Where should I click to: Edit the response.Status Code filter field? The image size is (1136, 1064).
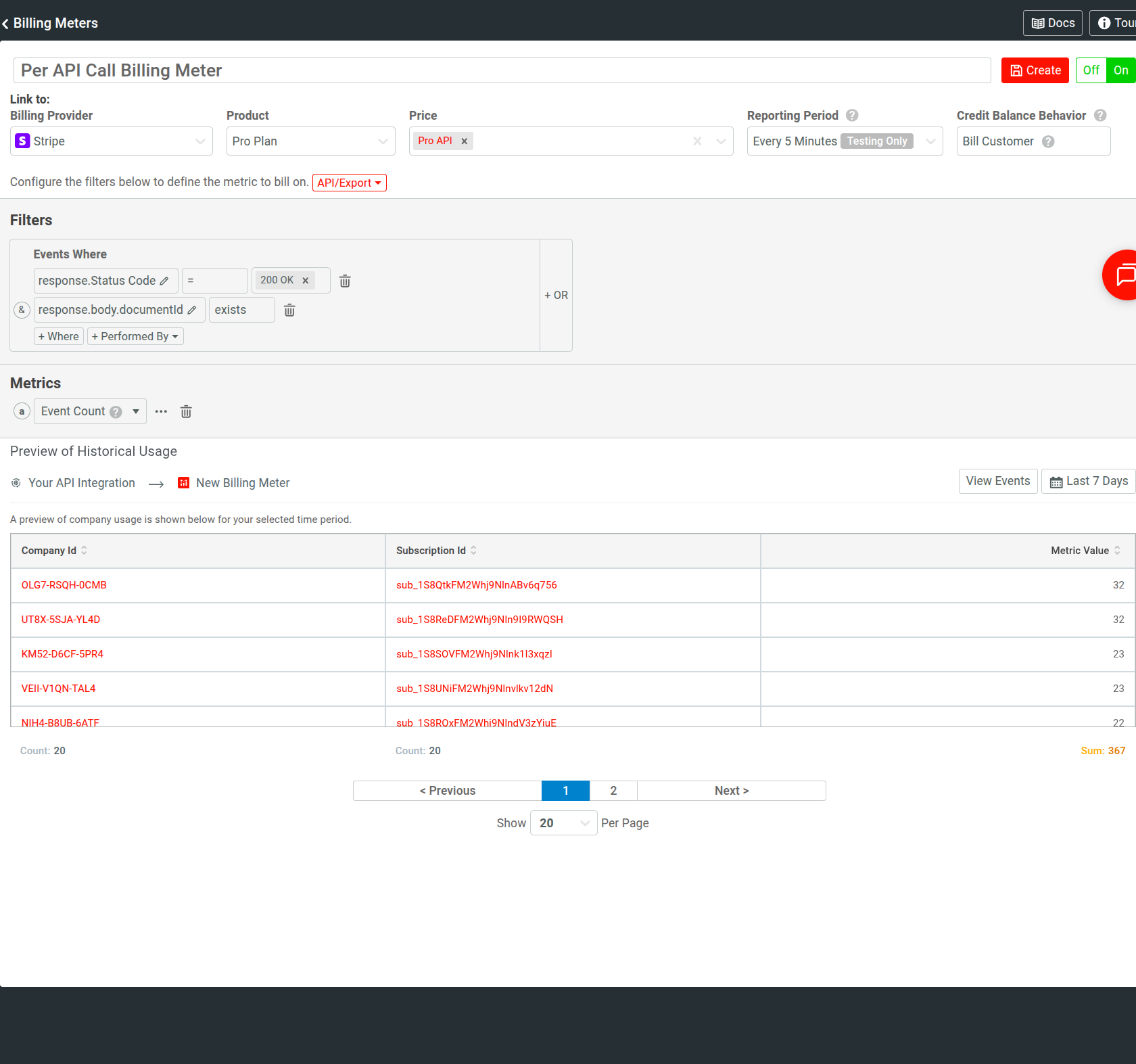pyautogui.click(x=164, y=280)
